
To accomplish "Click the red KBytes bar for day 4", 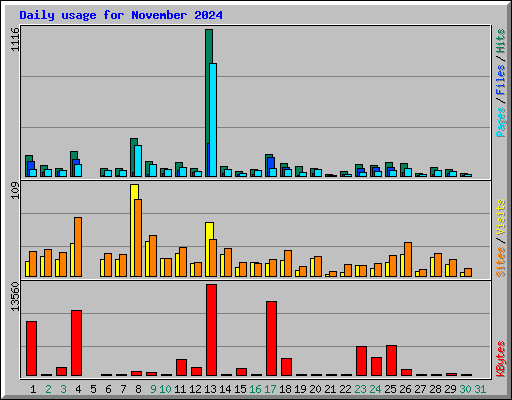I will point(76,343).
